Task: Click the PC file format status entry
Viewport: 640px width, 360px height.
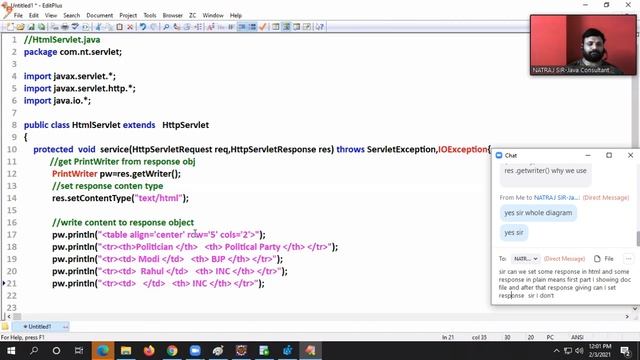Action: tap(550, 337)
